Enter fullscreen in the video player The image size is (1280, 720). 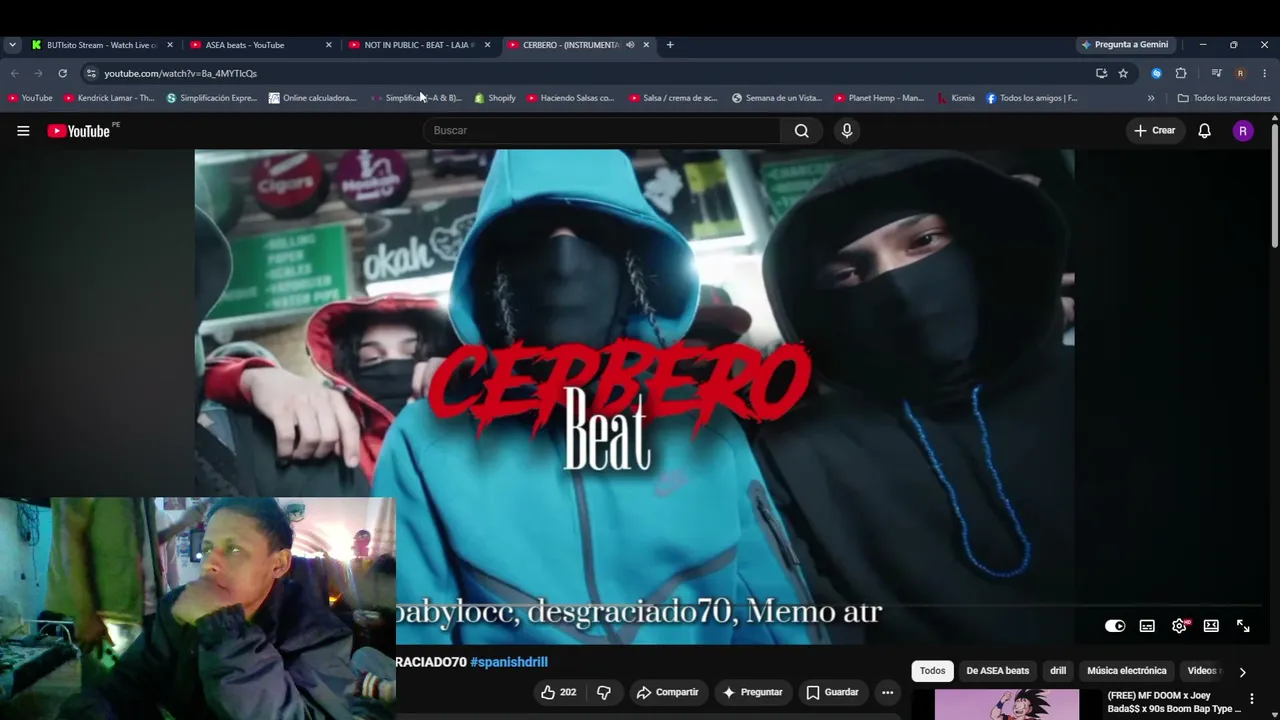(x=1243, y=626)
